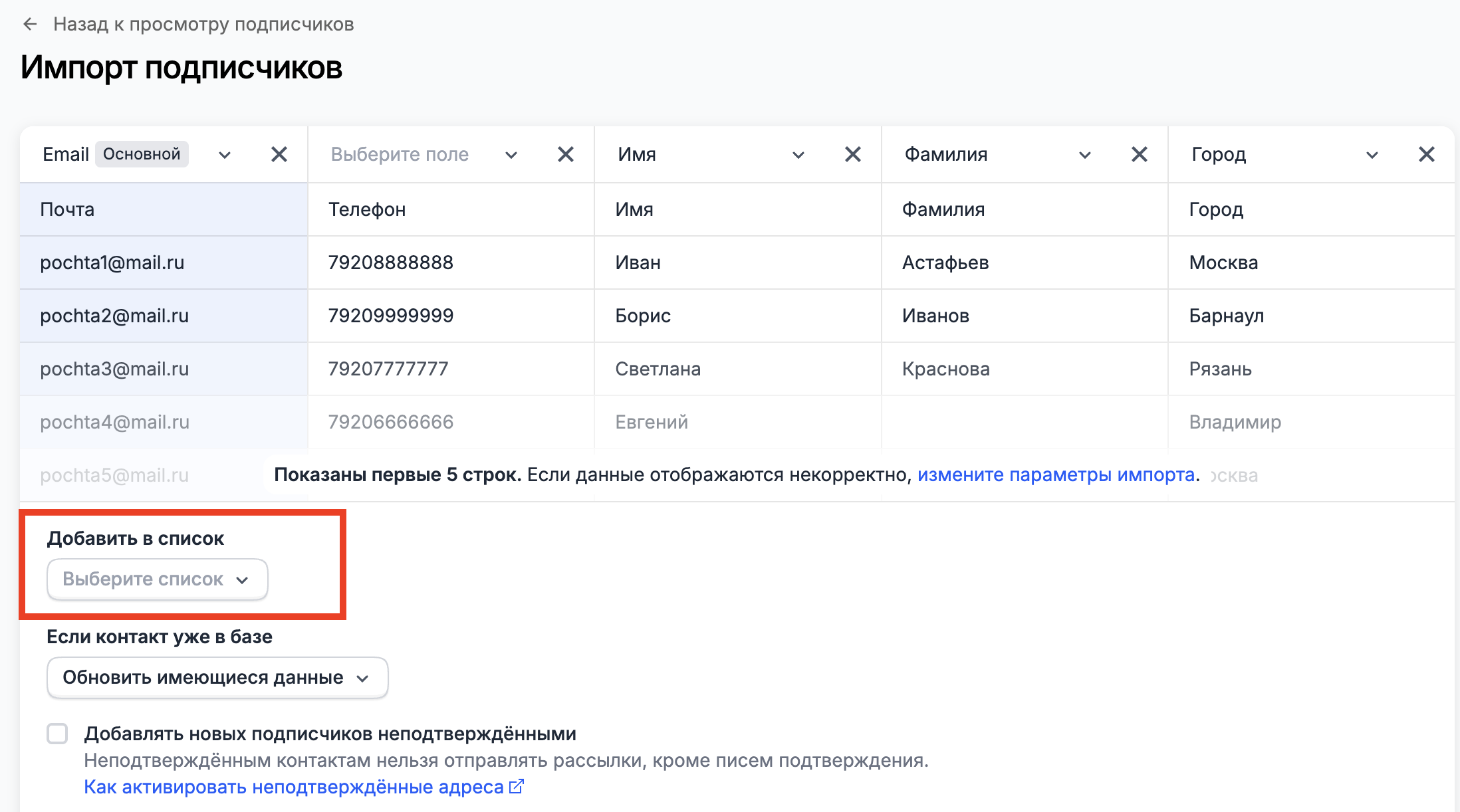Click the external link icon after адреса

(517, 787)
